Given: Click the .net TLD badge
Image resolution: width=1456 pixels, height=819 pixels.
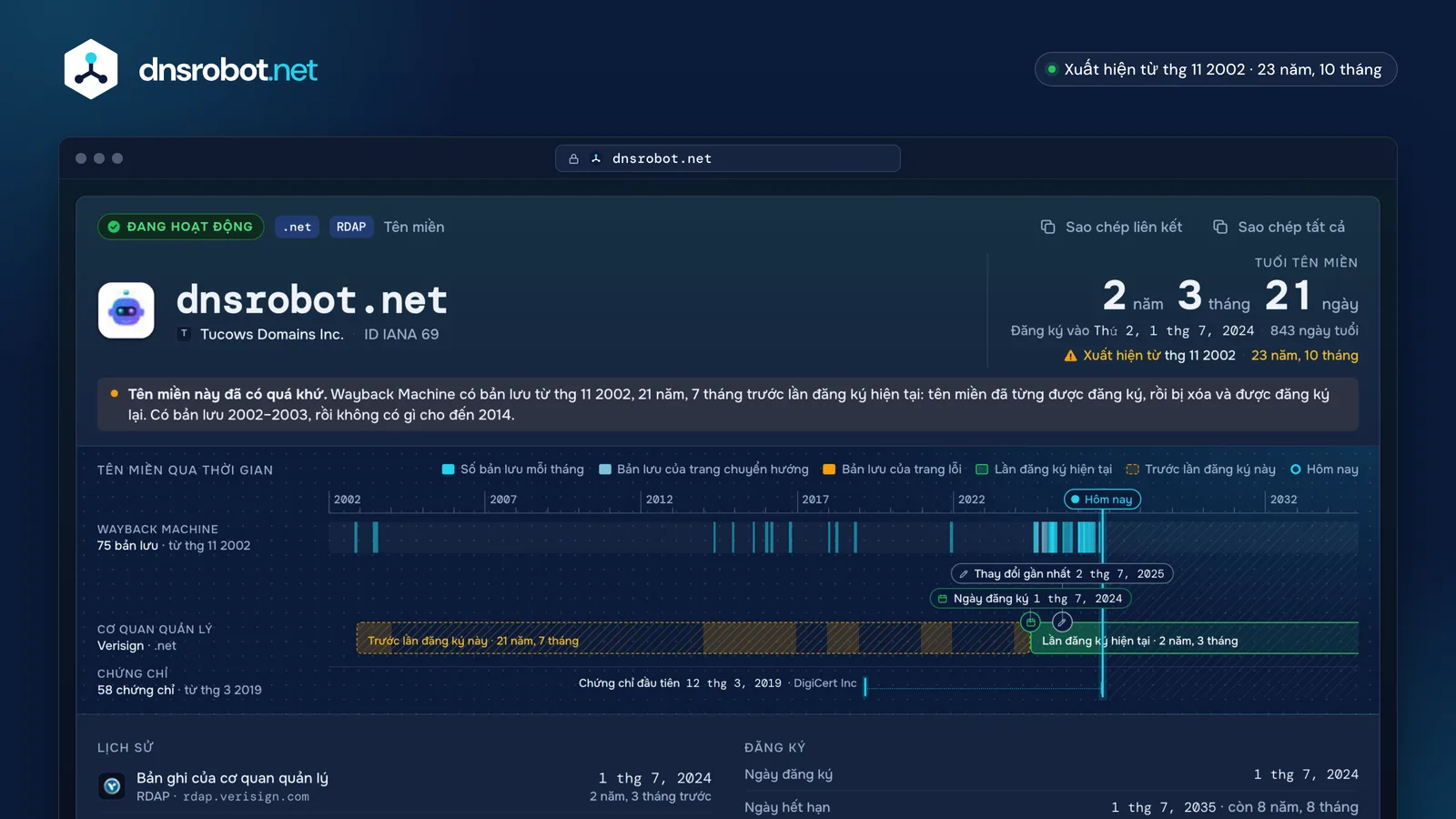Looking at the screenshot, I should point(297,227).
